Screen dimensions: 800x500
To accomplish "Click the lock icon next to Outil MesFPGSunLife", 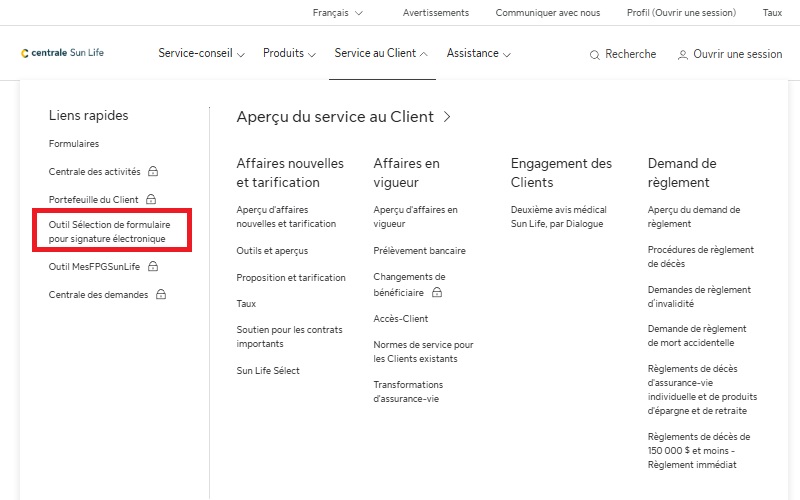I will pos(153,267).
